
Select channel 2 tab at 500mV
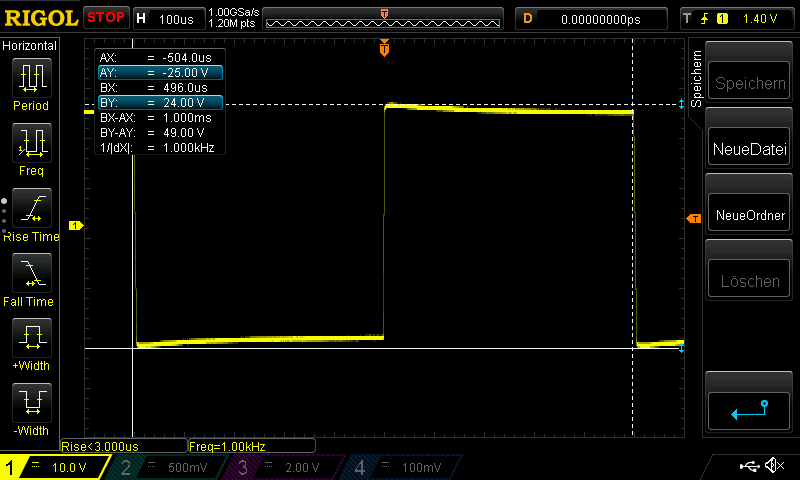(x=166, y=467)
